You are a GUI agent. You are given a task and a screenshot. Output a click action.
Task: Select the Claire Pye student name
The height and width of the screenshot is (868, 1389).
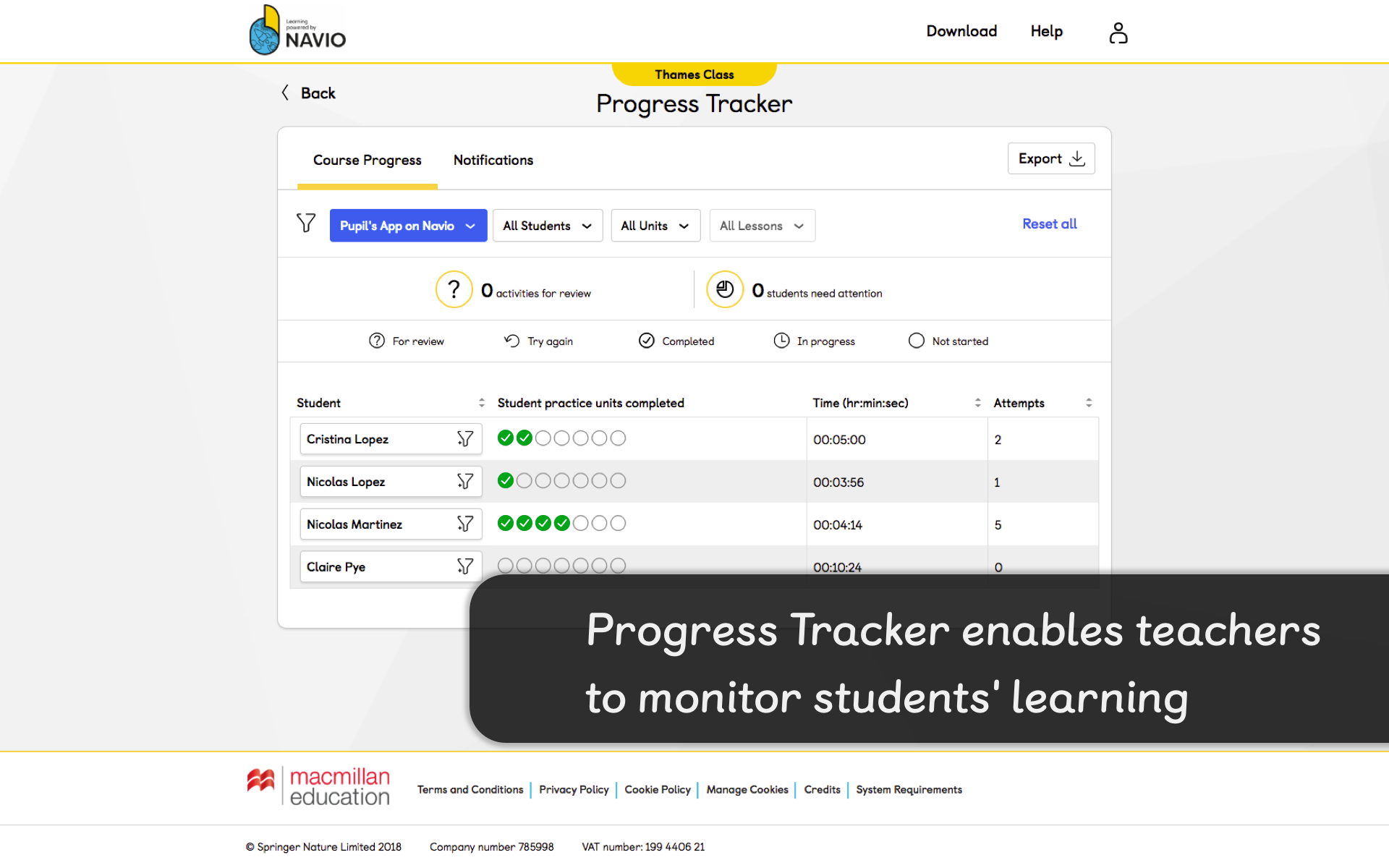point(336,567)
